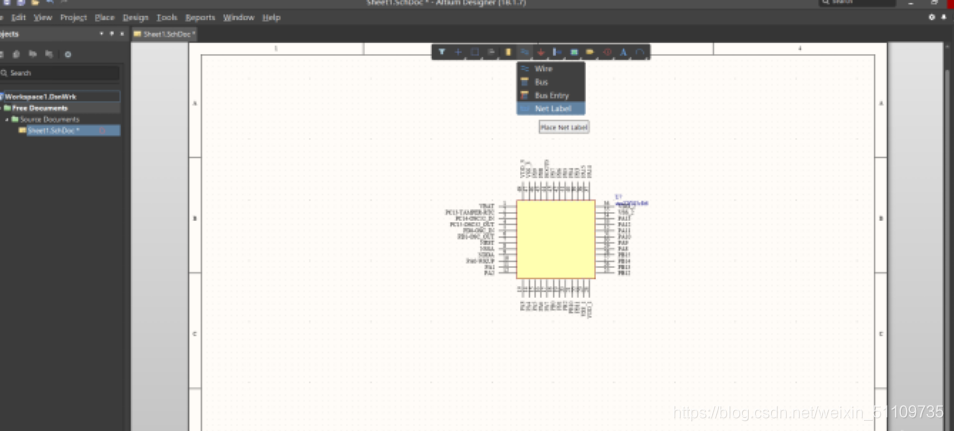Viewport: 954px width, 431px height.
Task: Close the Projects panel
Action: [122, 34]
